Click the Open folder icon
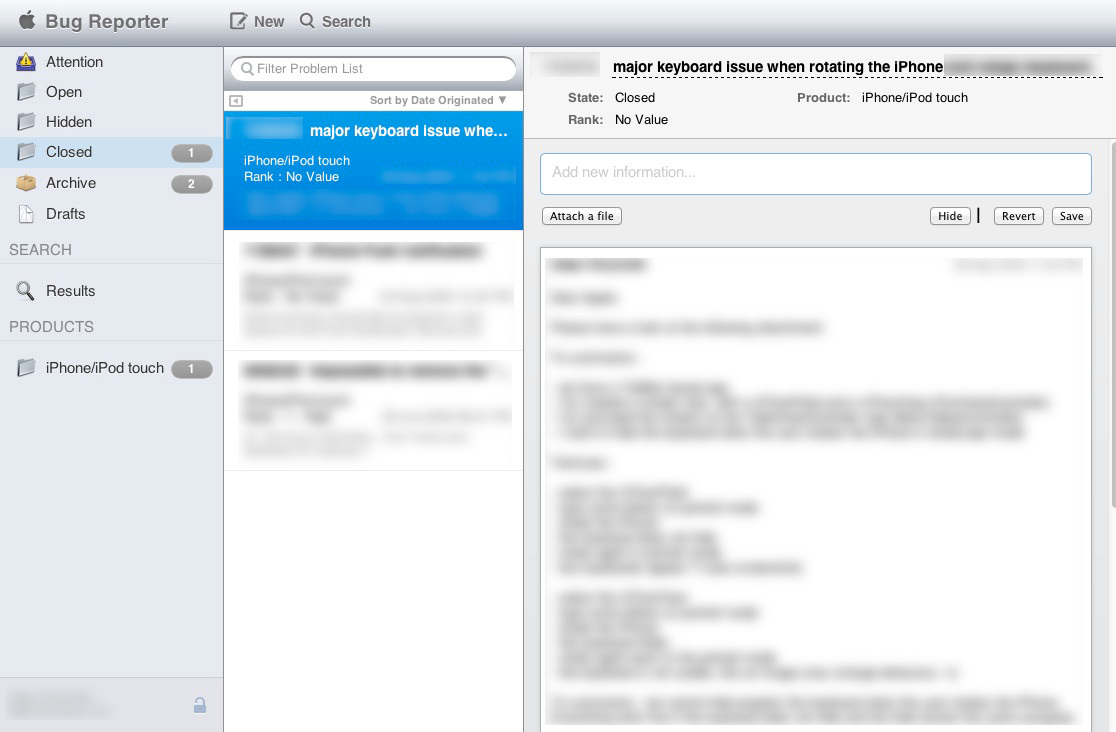Viewport: 1116px width, 732px height. click(x=26, y=92)
